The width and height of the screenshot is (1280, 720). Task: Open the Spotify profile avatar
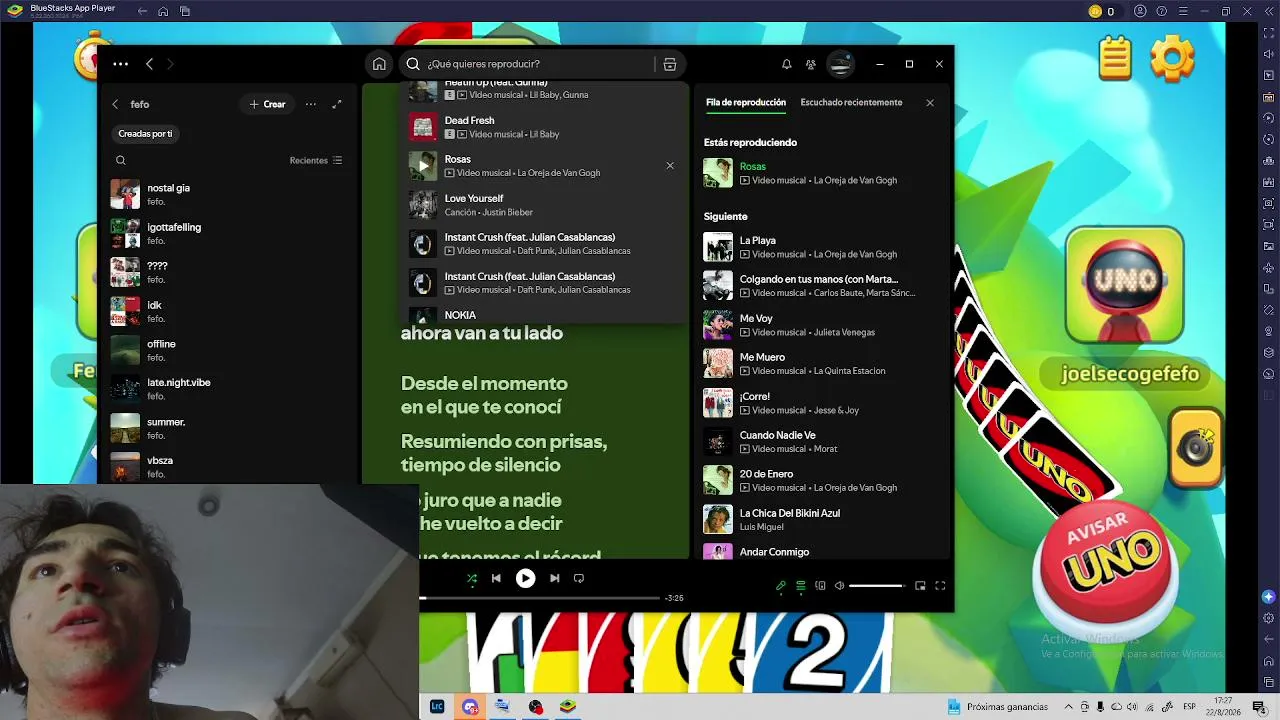click(841, 64)
